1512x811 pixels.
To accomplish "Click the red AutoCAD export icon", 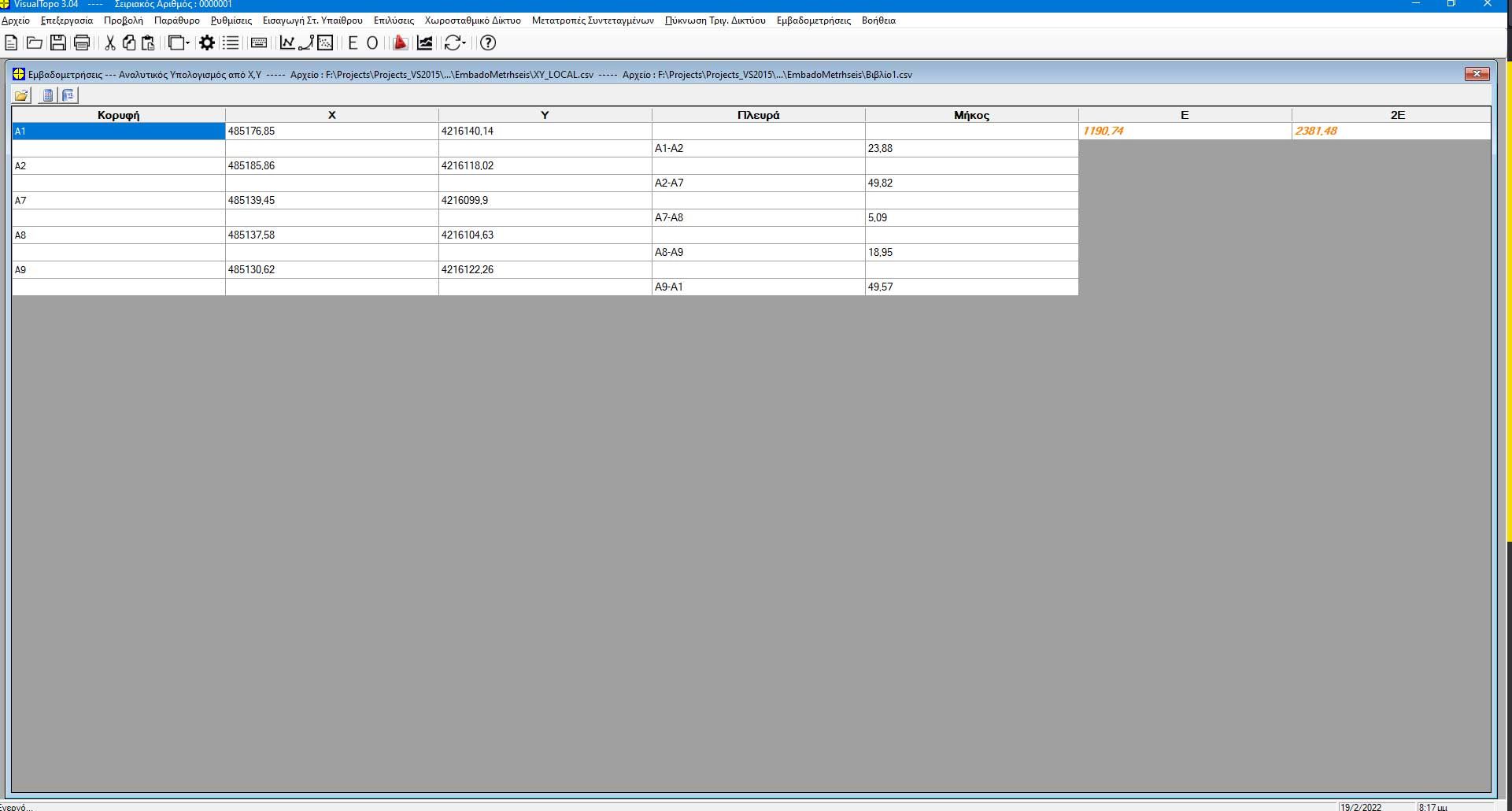I will point(400,43).
